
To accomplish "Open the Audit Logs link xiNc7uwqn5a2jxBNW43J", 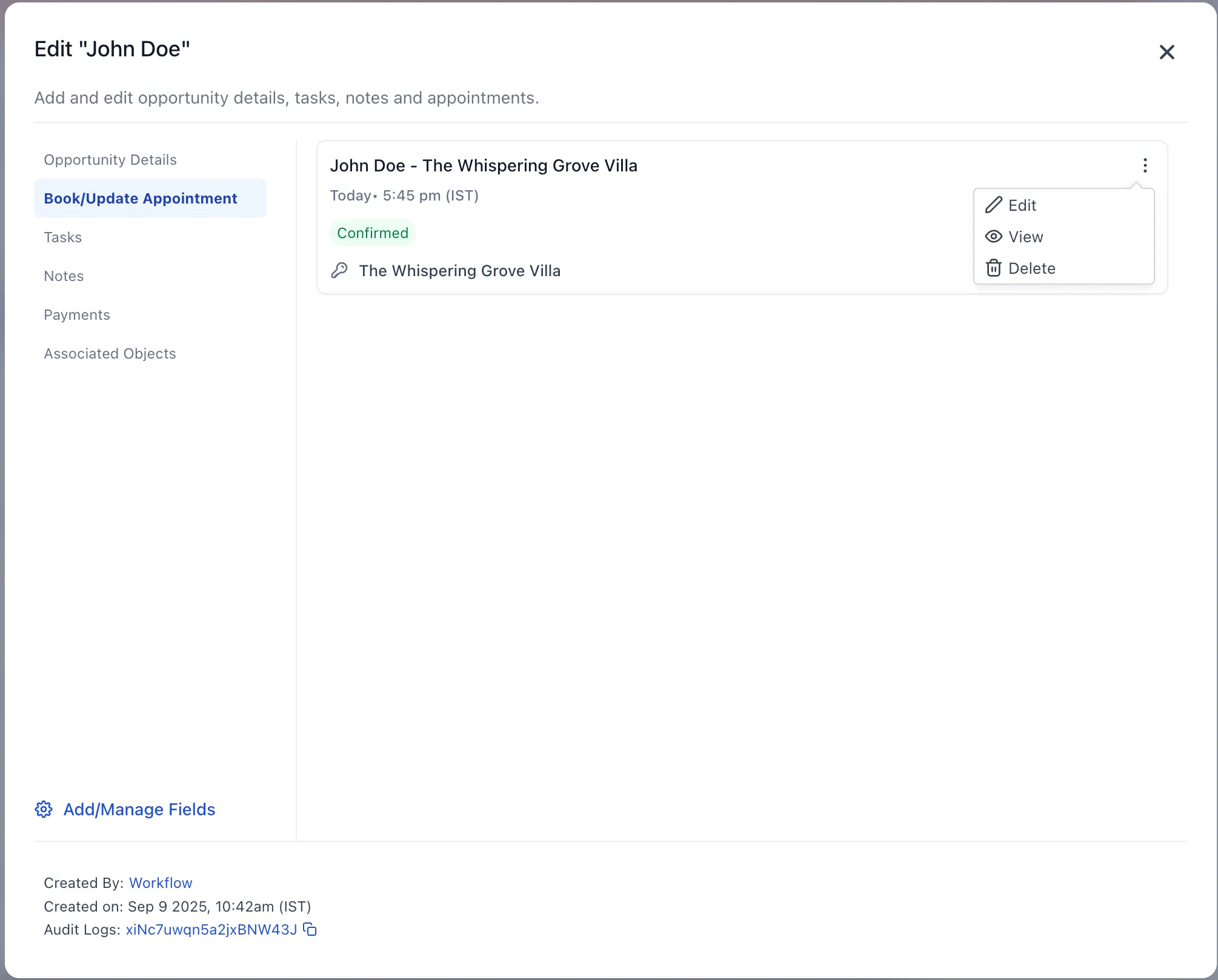I will click(x=210, y=930).
